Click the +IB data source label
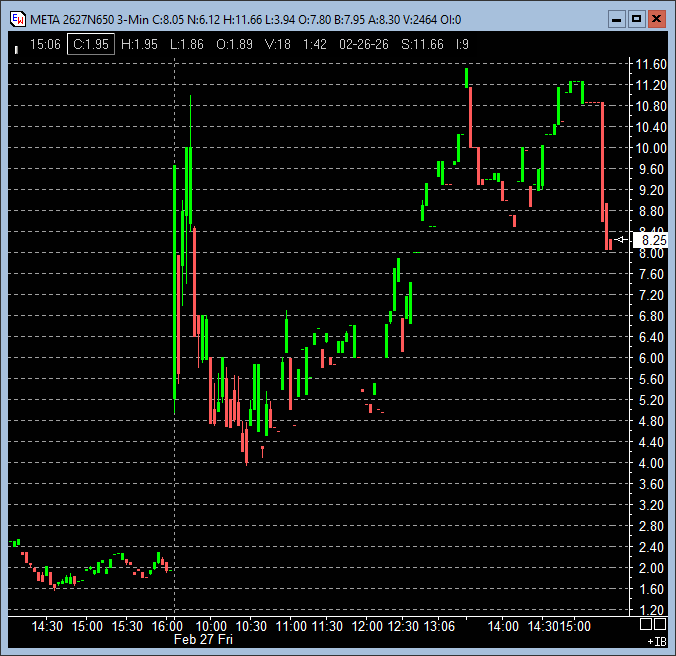 click(656, 640)
